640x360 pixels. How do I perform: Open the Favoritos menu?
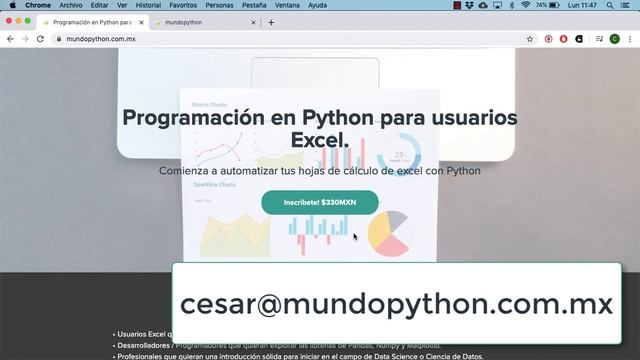tap(183, 5)
